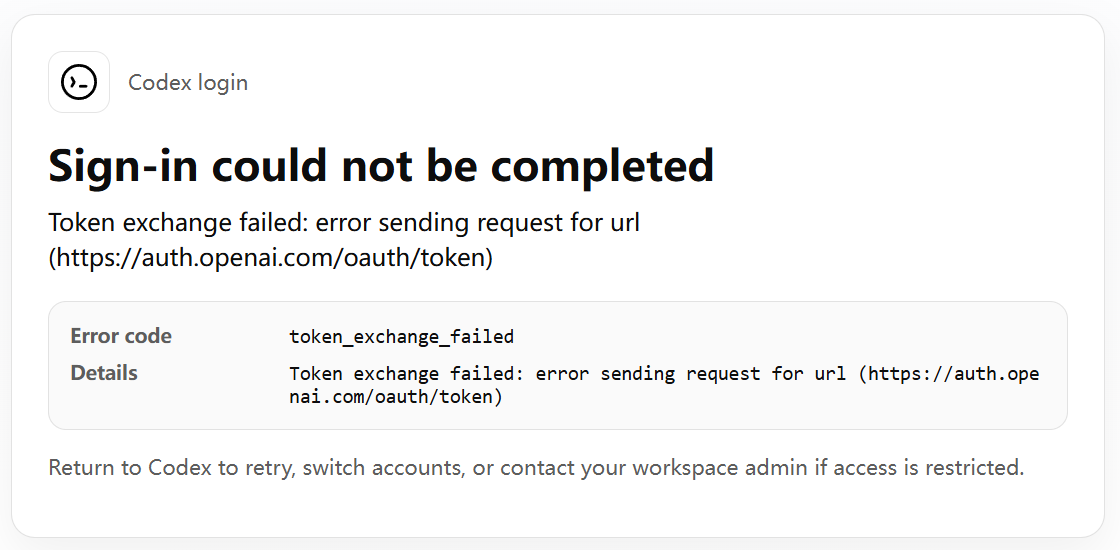The height and width of the screenshot is (550, 1120).
Task: Click the word Codex in the header
Action: 158,82
